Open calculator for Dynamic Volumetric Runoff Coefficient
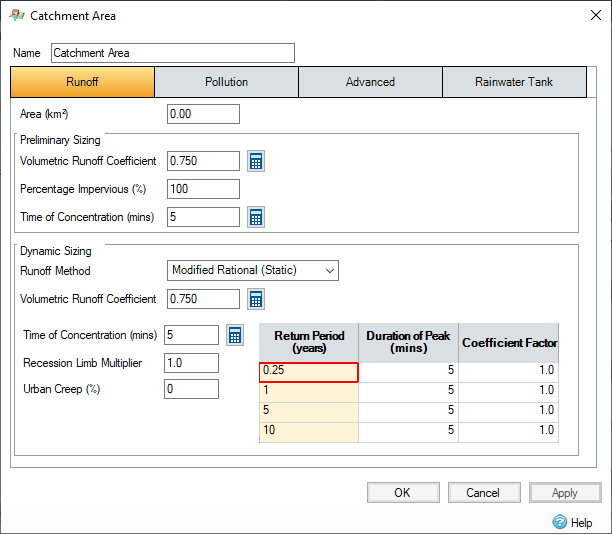 point(256,299)
